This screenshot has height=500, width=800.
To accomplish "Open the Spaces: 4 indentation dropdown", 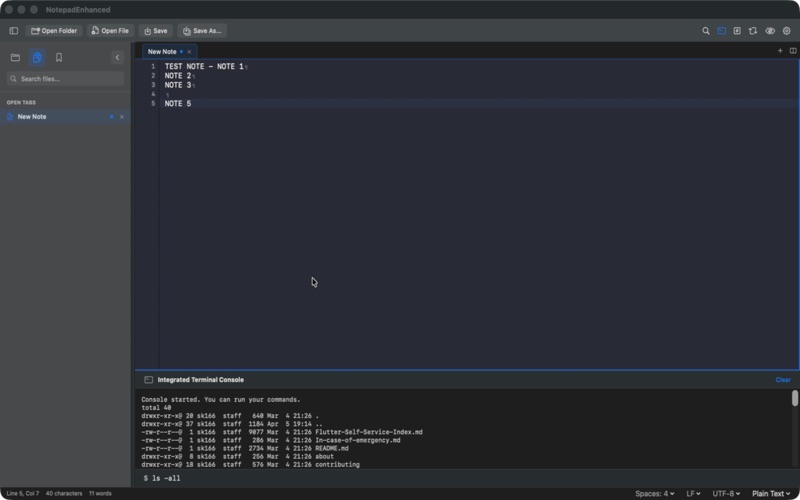I will (655, 493).
